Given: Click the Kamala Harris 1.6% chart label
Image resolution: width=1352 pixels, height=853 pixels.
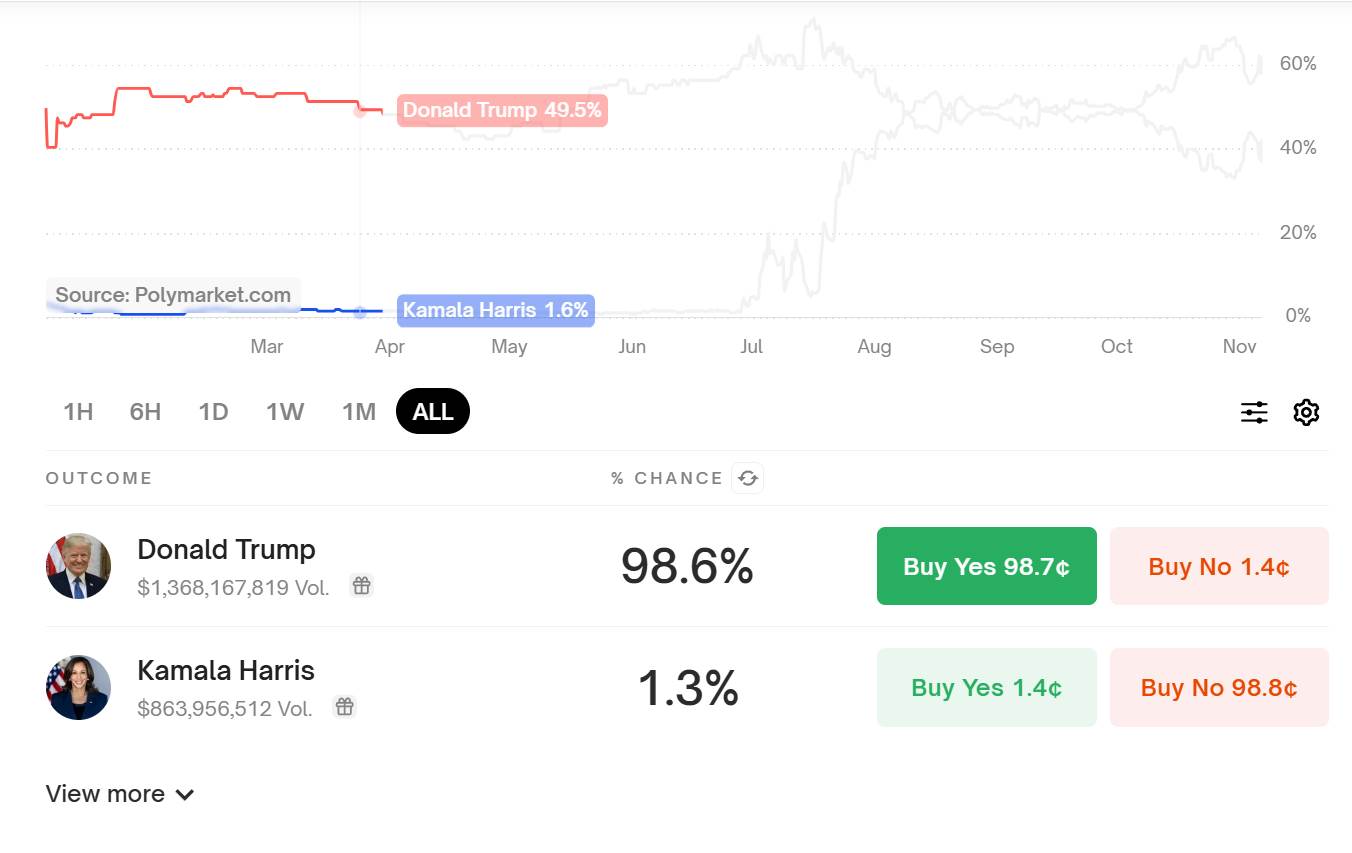Looking at the screenshot, I should pyautogui.click(x=496, y=310).
